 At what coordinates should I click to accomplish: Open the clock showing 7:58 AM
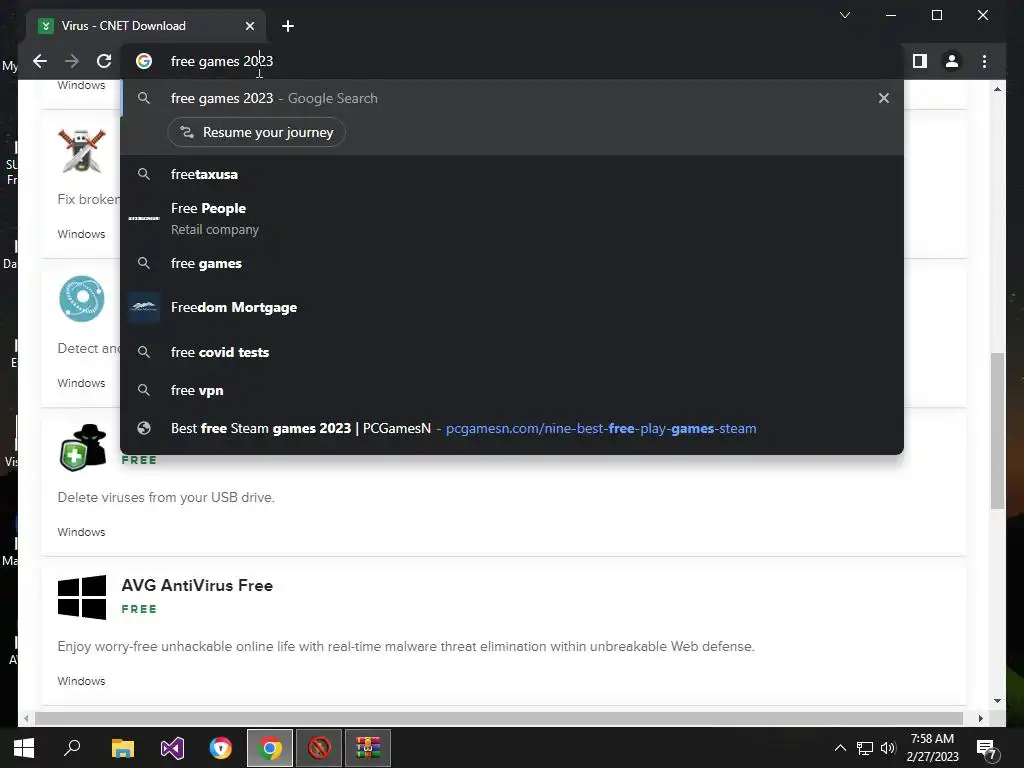[932, 748]
